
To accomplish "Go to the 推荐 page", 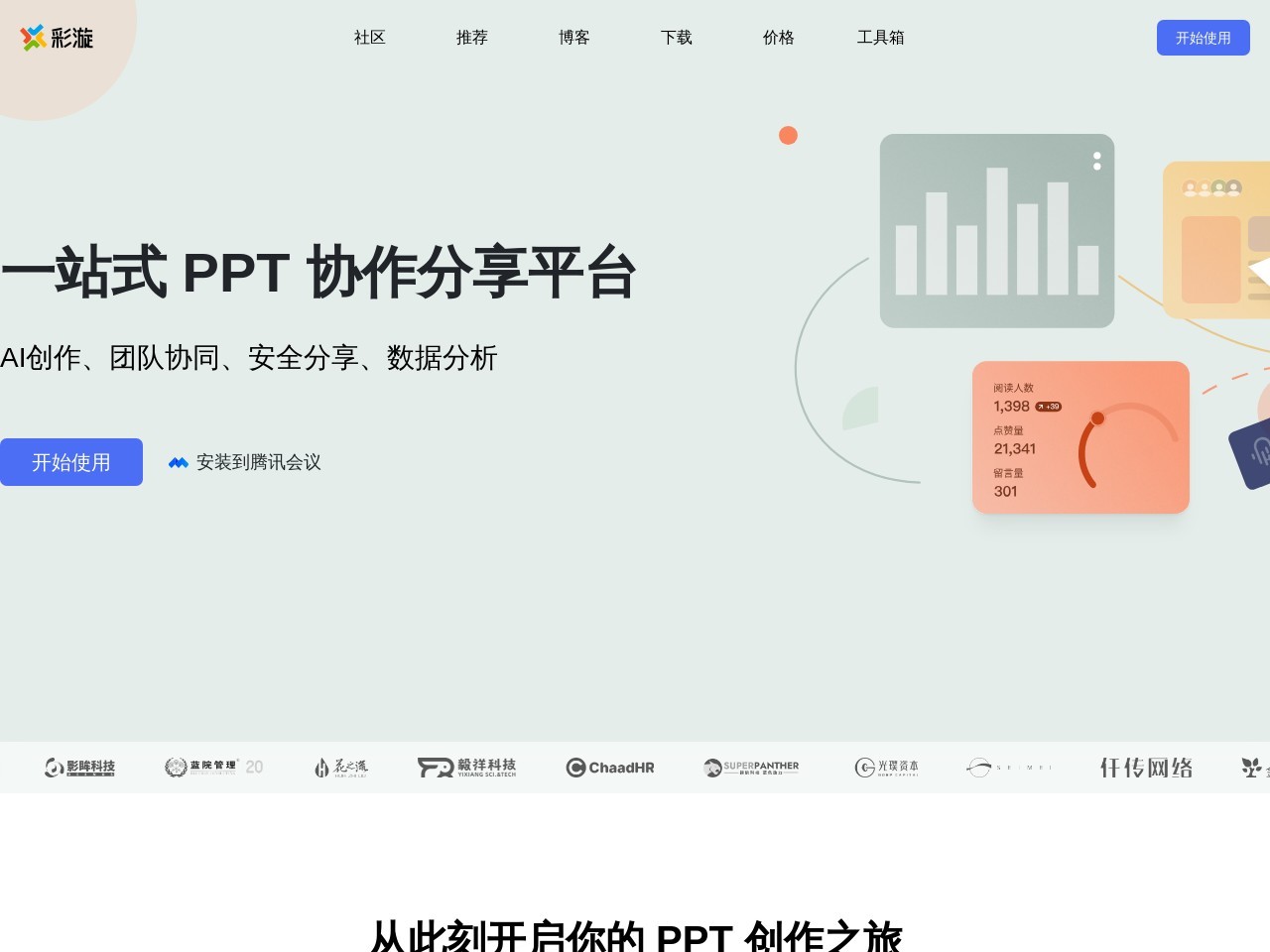I will point(471,38).
